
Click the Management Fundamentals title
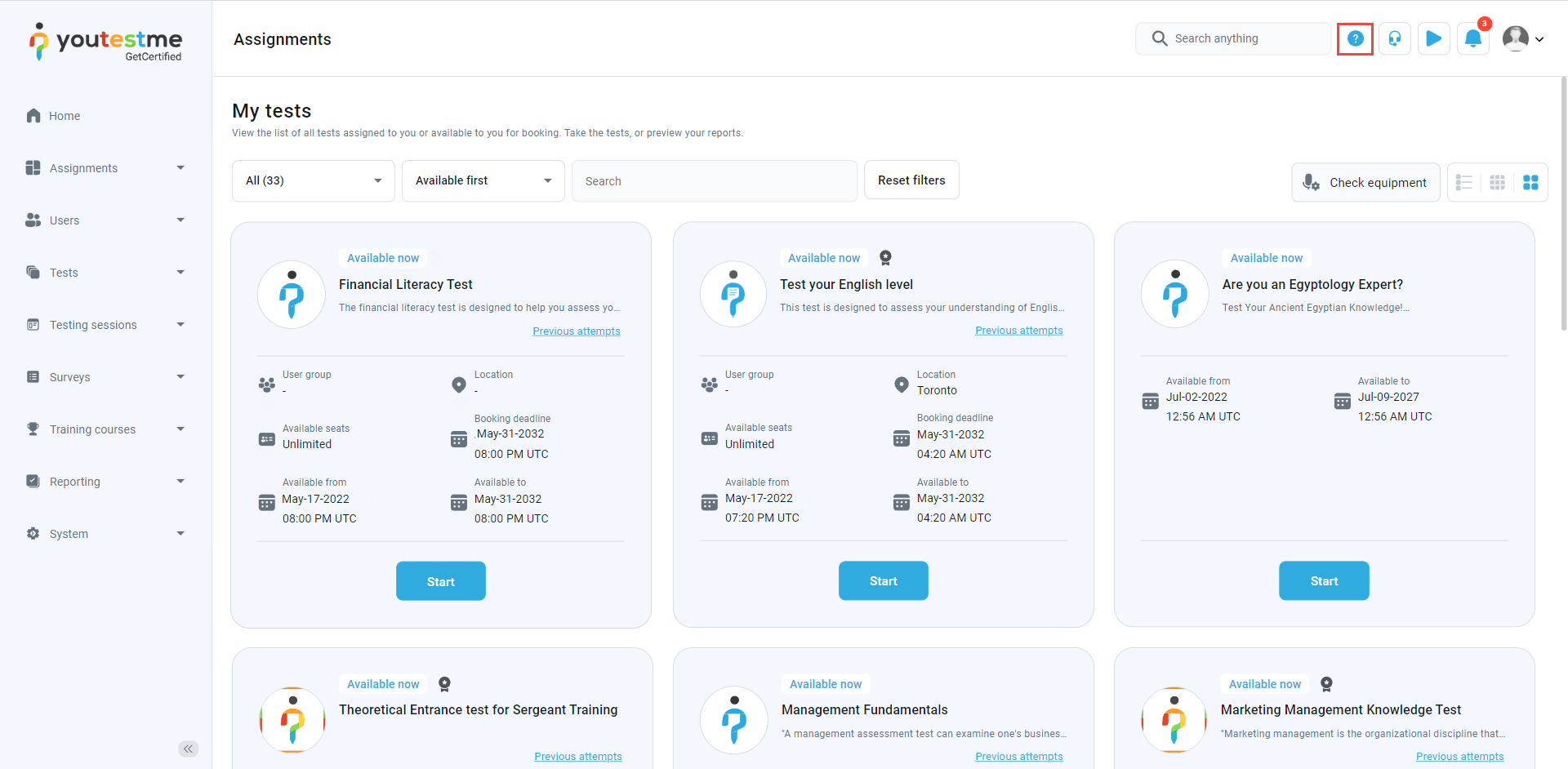tap(865, 710)
